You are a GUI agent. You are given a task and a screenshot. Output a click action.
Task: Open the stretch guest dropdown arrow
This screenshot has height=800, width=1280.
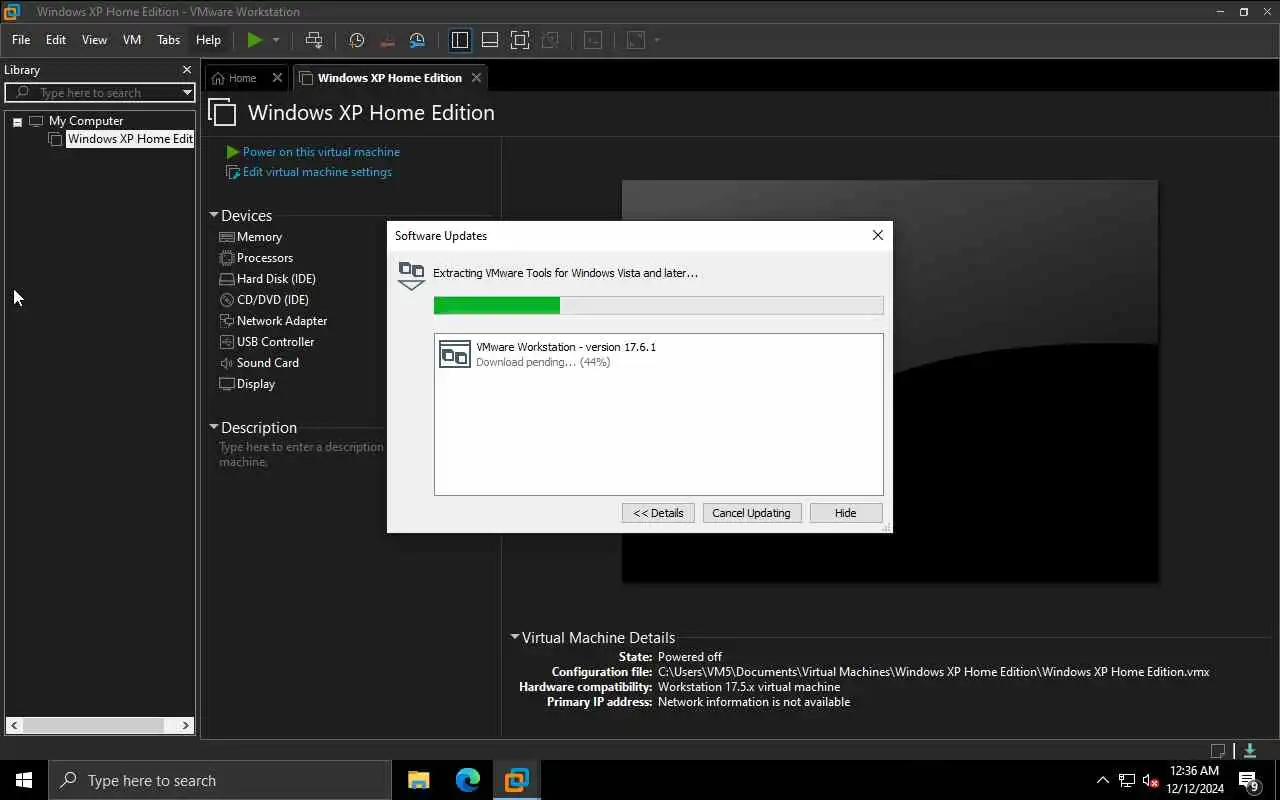pyautogui.click(x=657, y=40)
